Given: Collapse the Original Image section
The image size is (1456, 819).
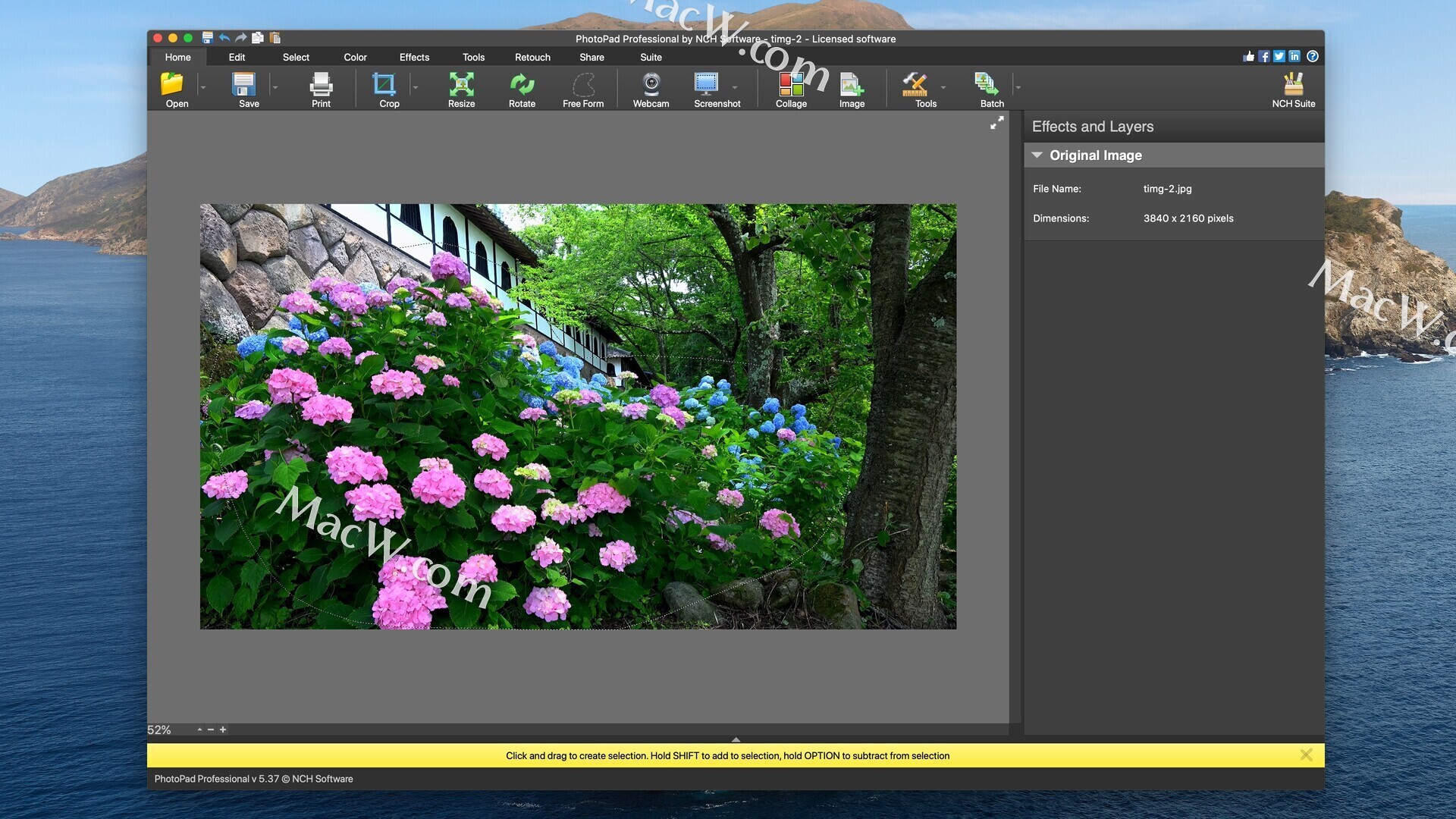Looking at the screenshot, I should (1037, 155).
